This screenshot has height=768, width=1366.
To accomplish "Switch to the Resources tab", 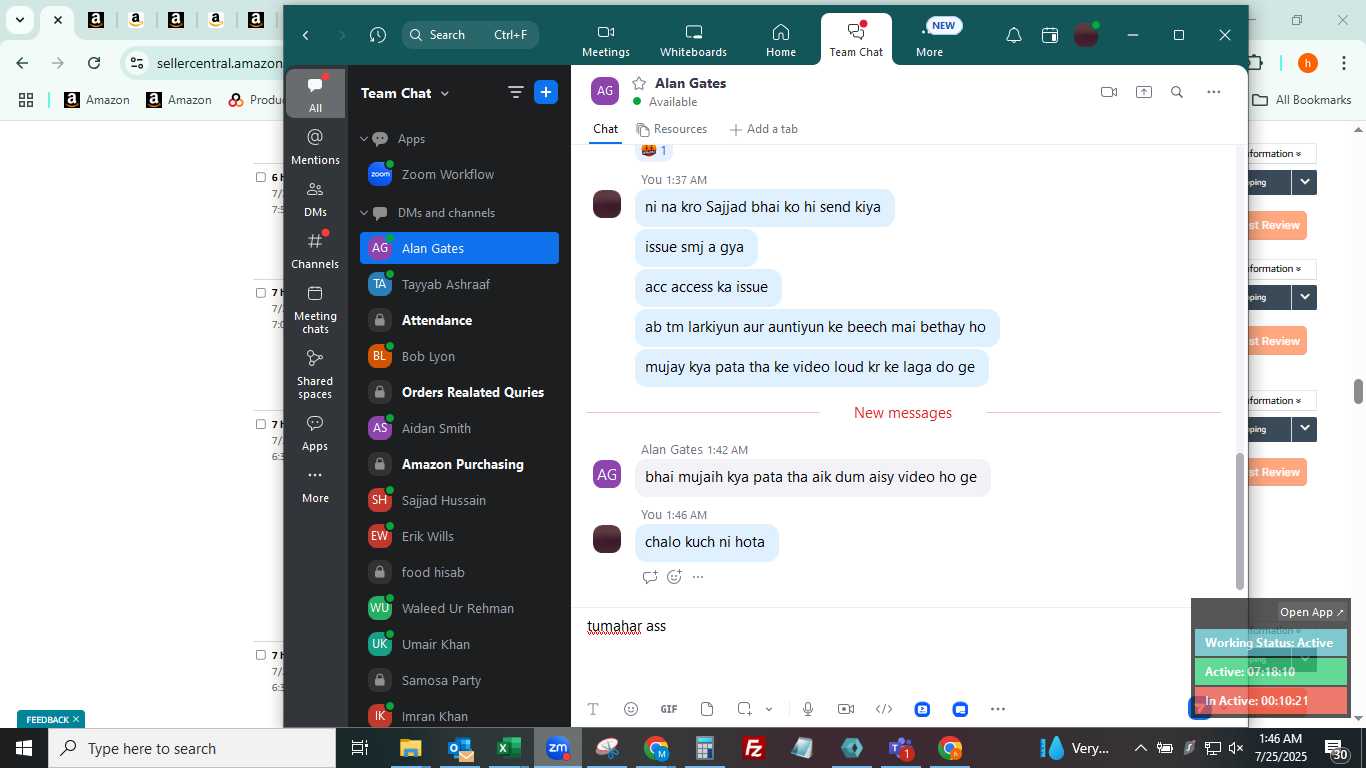I will pos(671,129).
